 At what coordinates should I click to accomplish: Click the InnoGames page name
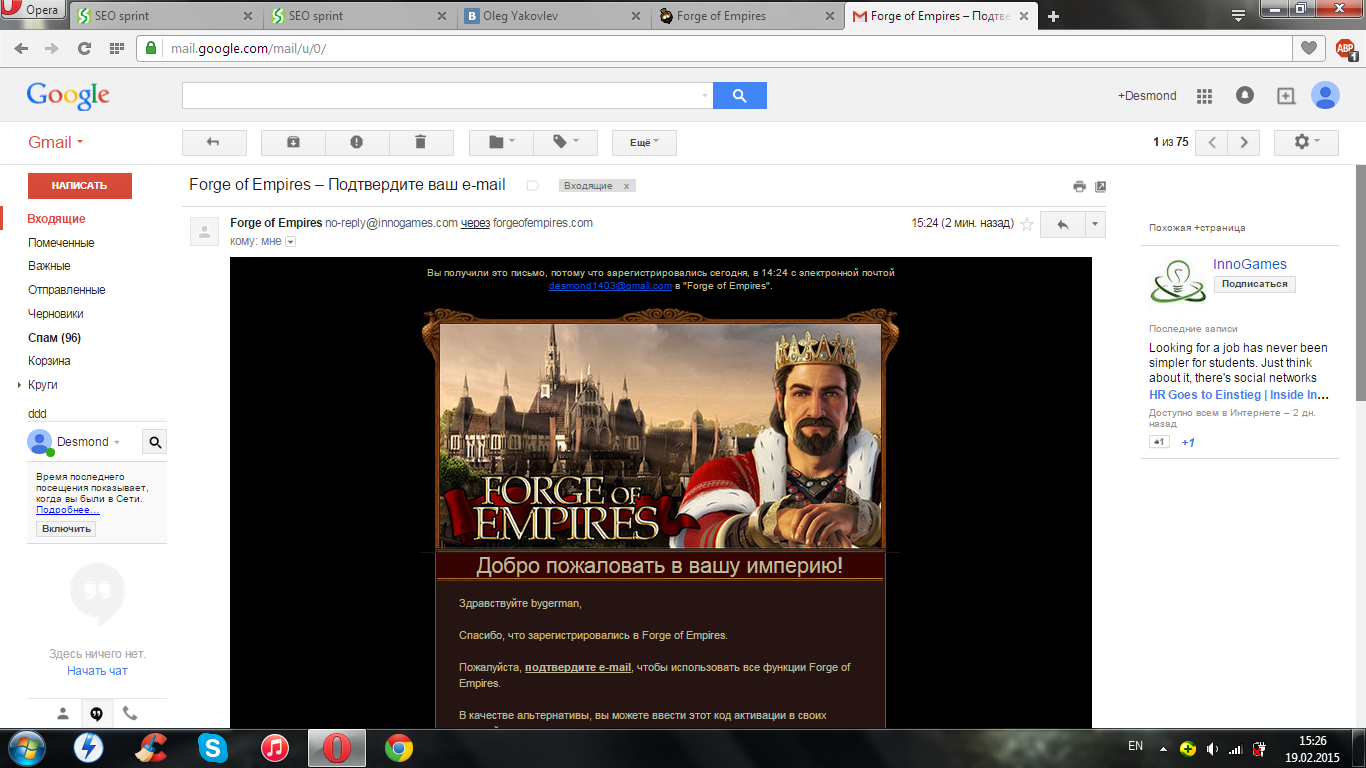point(1250,265)
